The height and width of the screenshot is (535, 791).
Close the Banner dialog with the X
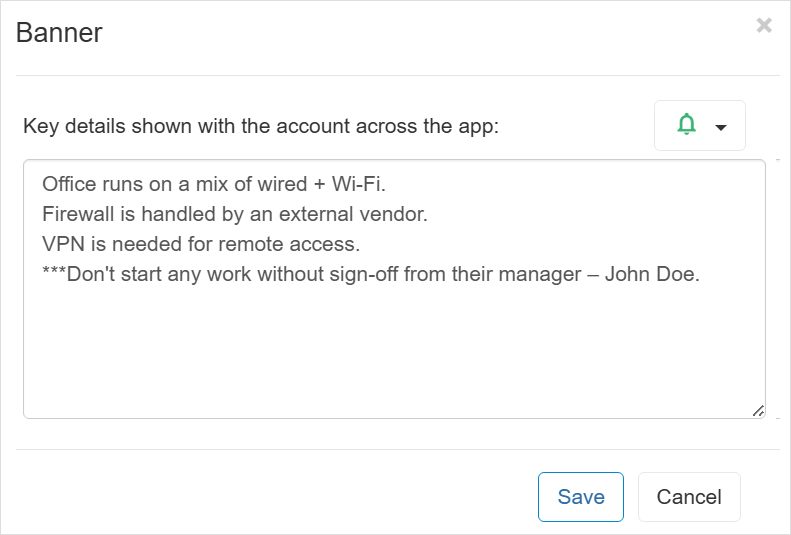tap(764, 25)
